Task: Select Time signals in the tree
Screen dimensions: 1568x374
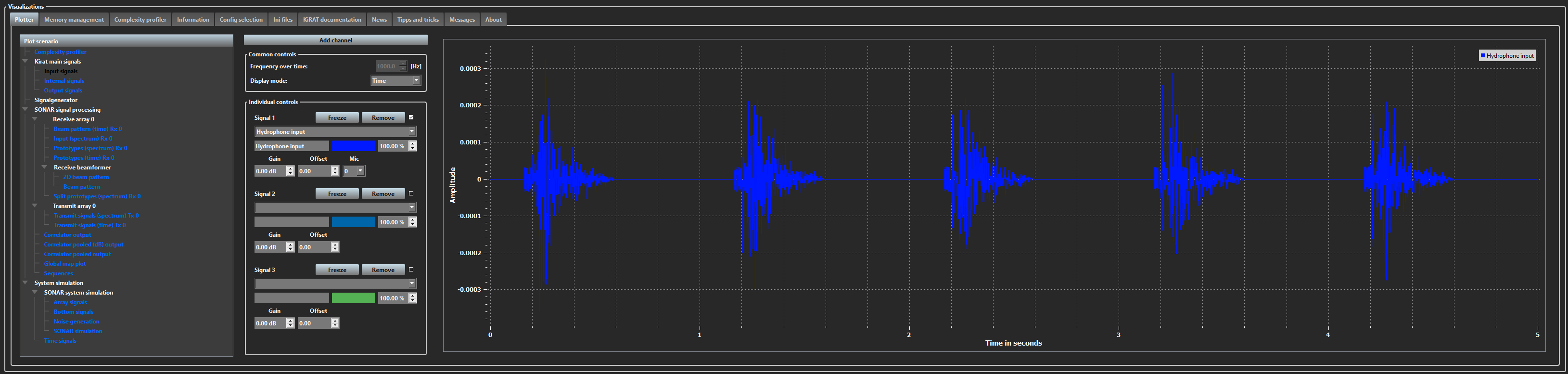Action: coord(60,340)
